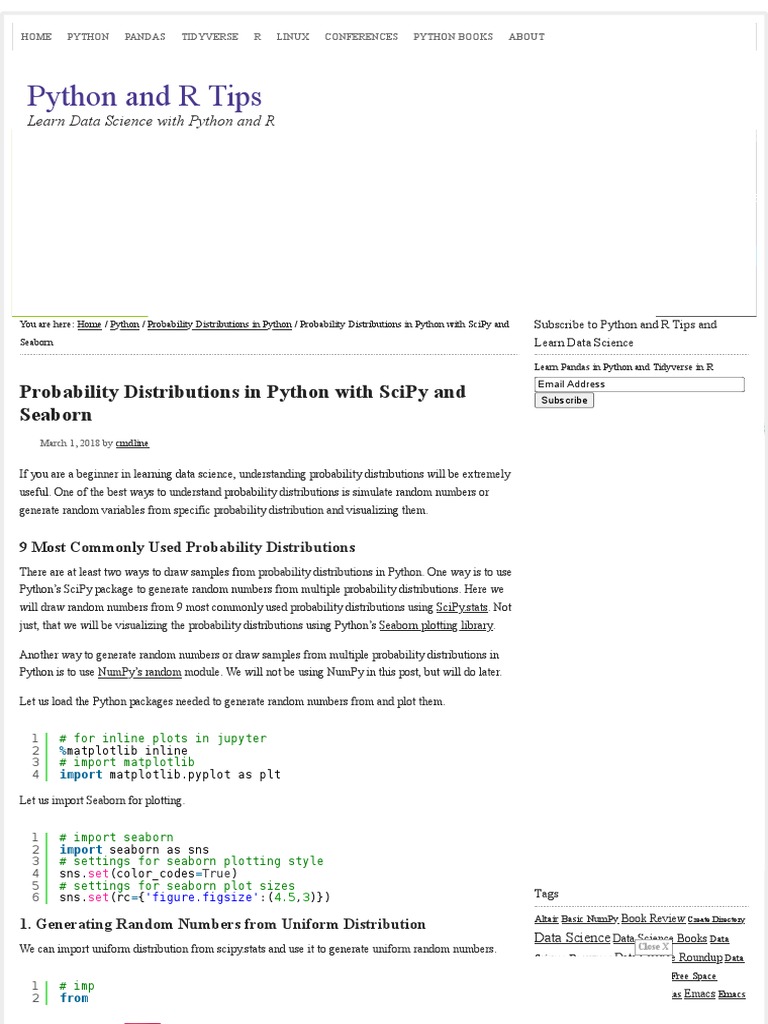Click the article title heading
The width and height of the screenshot is (768, 1024).
[x=243, y=403]
